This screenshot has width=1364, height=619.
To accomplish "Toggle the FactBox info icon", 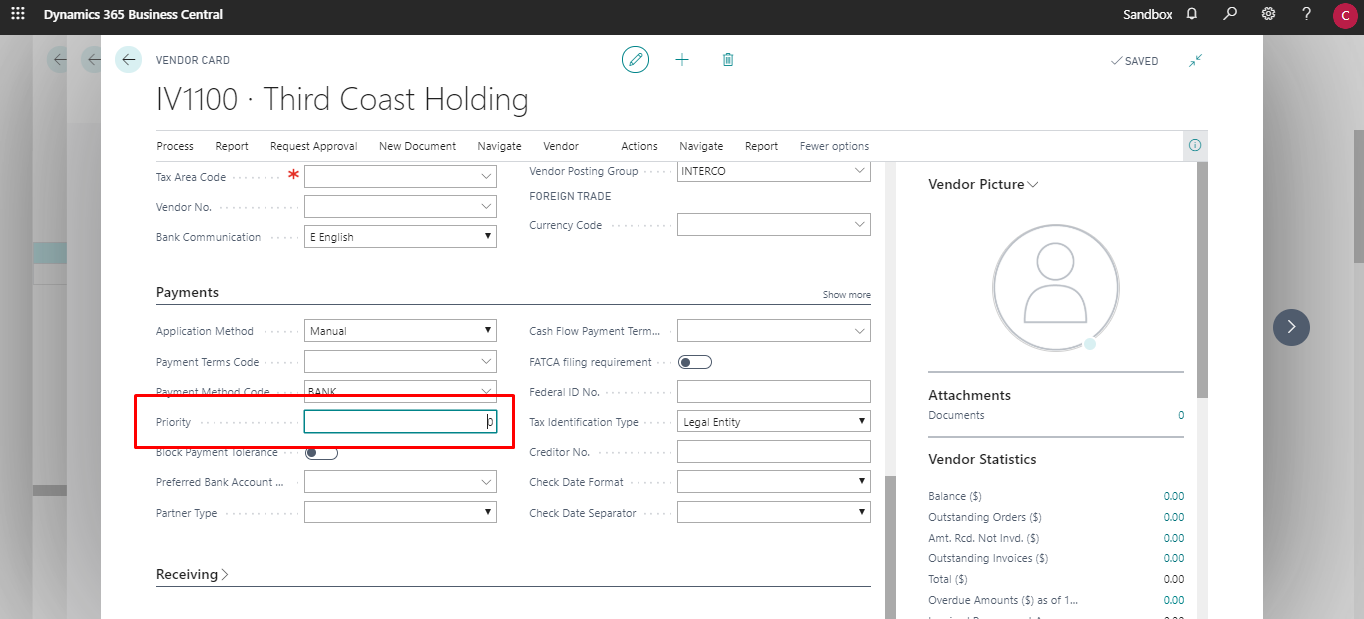I will coord(1195,146).
